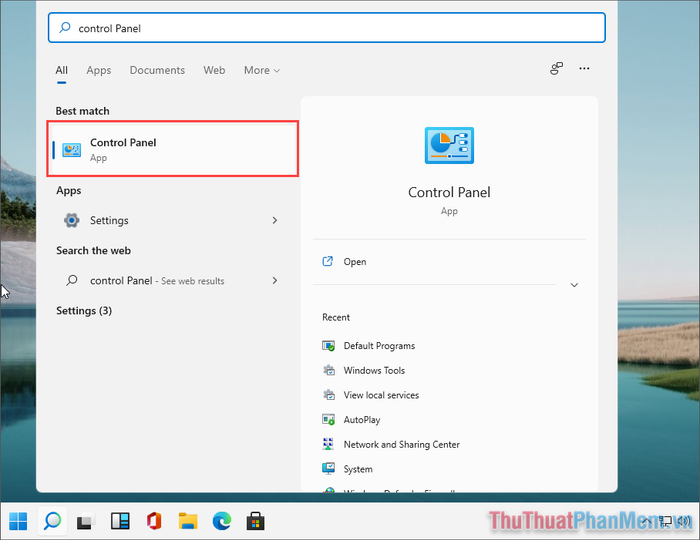Click the web search magnifier icon

click(71, 281)
